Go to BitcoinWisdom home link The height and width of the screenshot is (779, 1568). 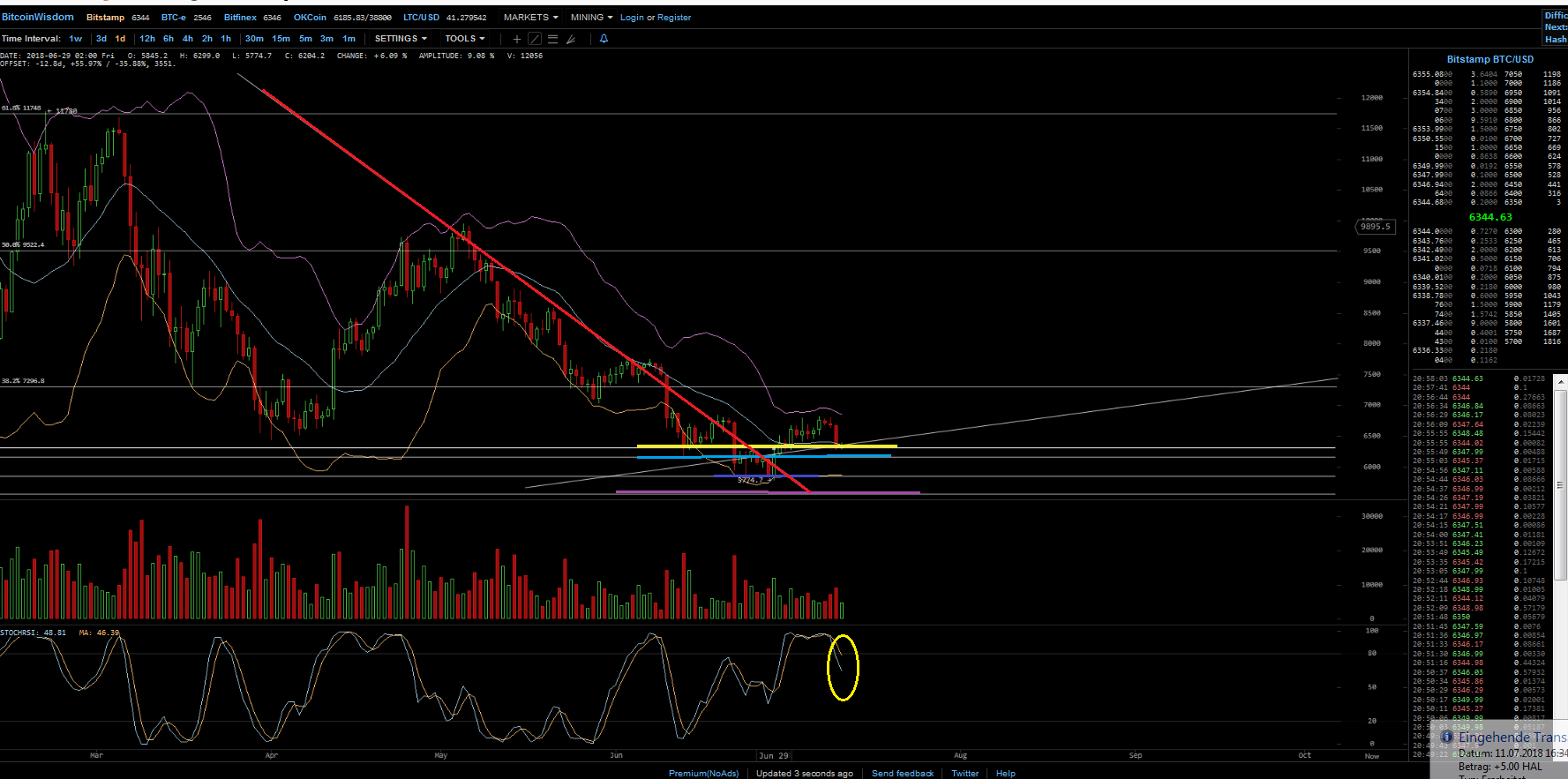click(x=38, y=18)
